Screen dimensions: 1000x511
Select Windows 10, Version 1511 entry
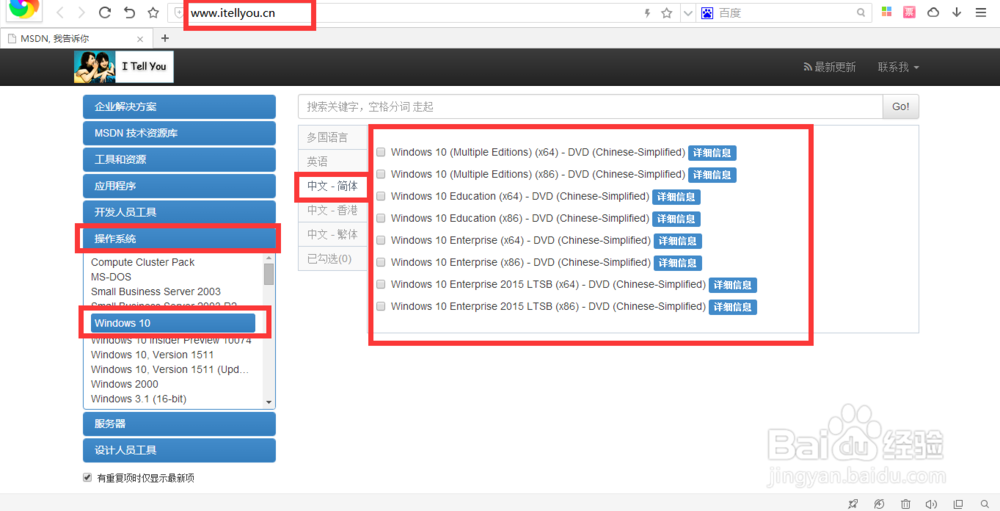pos(152,355)
